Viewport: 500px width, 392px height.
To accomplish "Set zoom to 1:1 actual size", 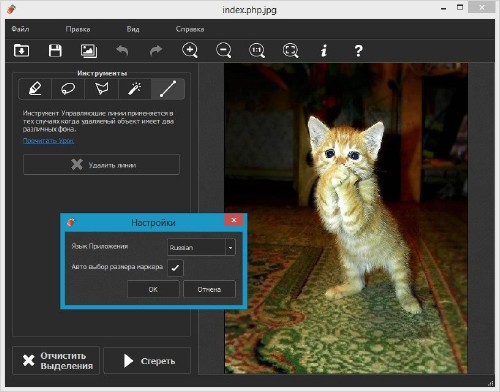I will pos(257,51).
